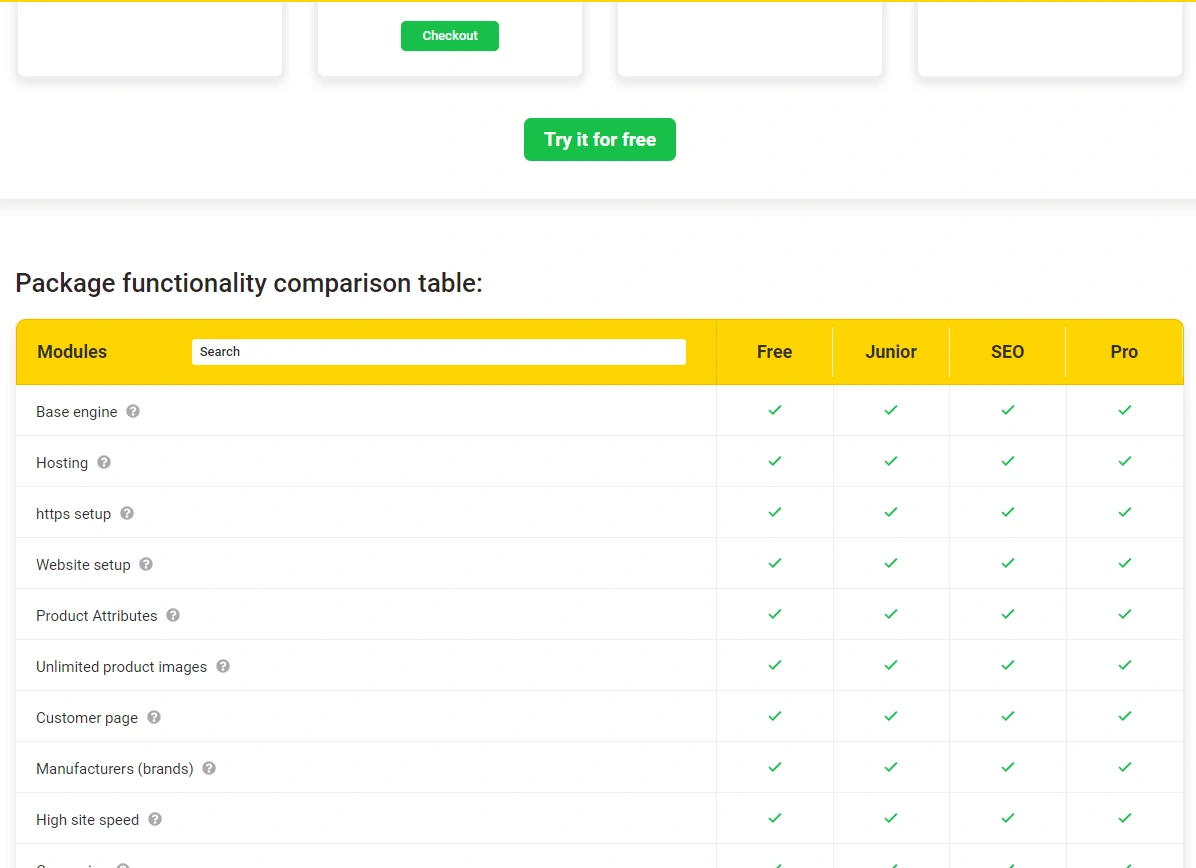
Task: Click Unlimited product images help icon
Action: (223, 666)
